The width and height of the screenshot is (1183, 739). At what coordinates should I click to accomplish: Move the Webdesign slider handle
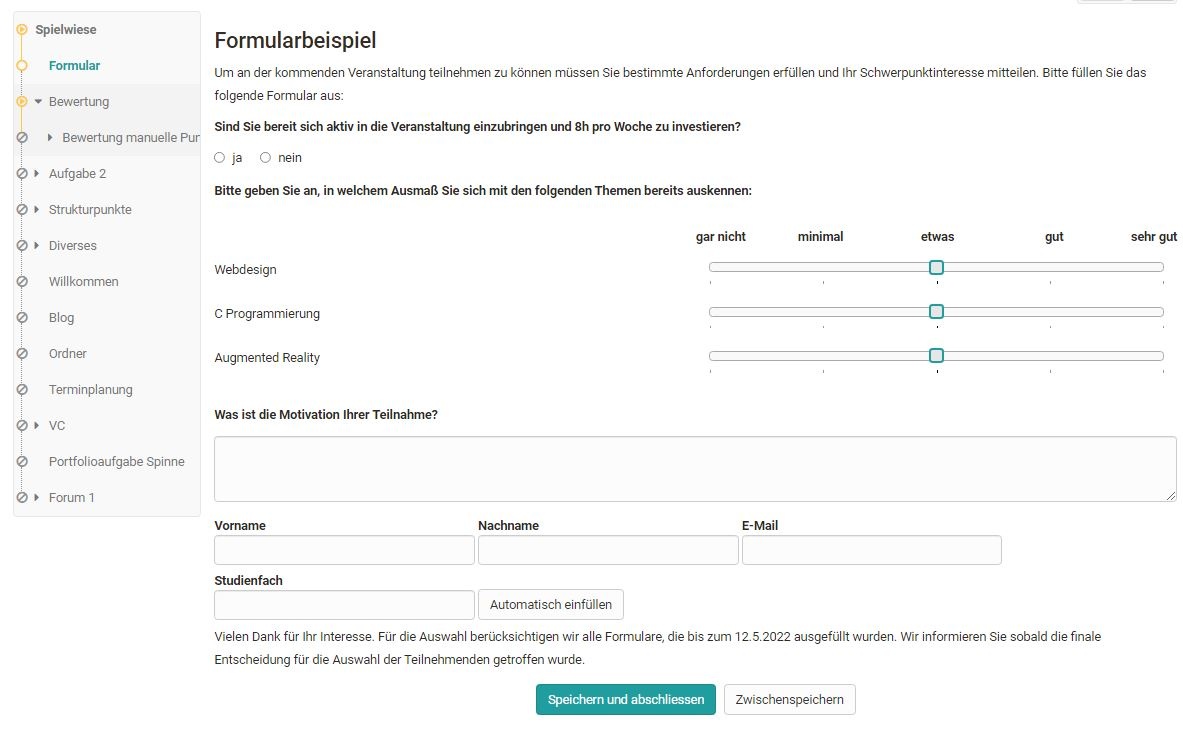click(x=936, y=267)
